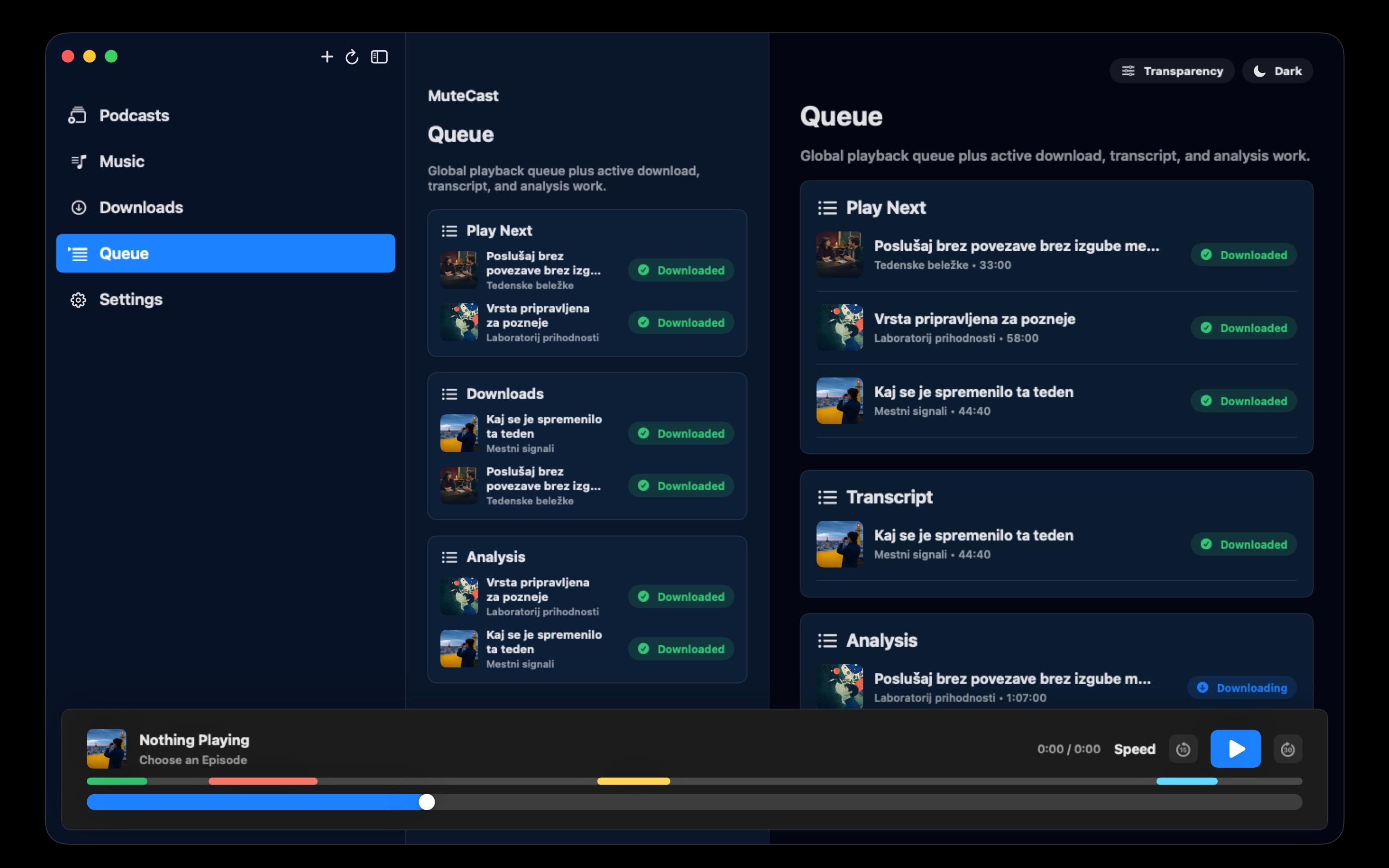The image size is (1389, 868).
Task: Click the light blue segment on chapter bar
Action: [x=1186, y=781]
